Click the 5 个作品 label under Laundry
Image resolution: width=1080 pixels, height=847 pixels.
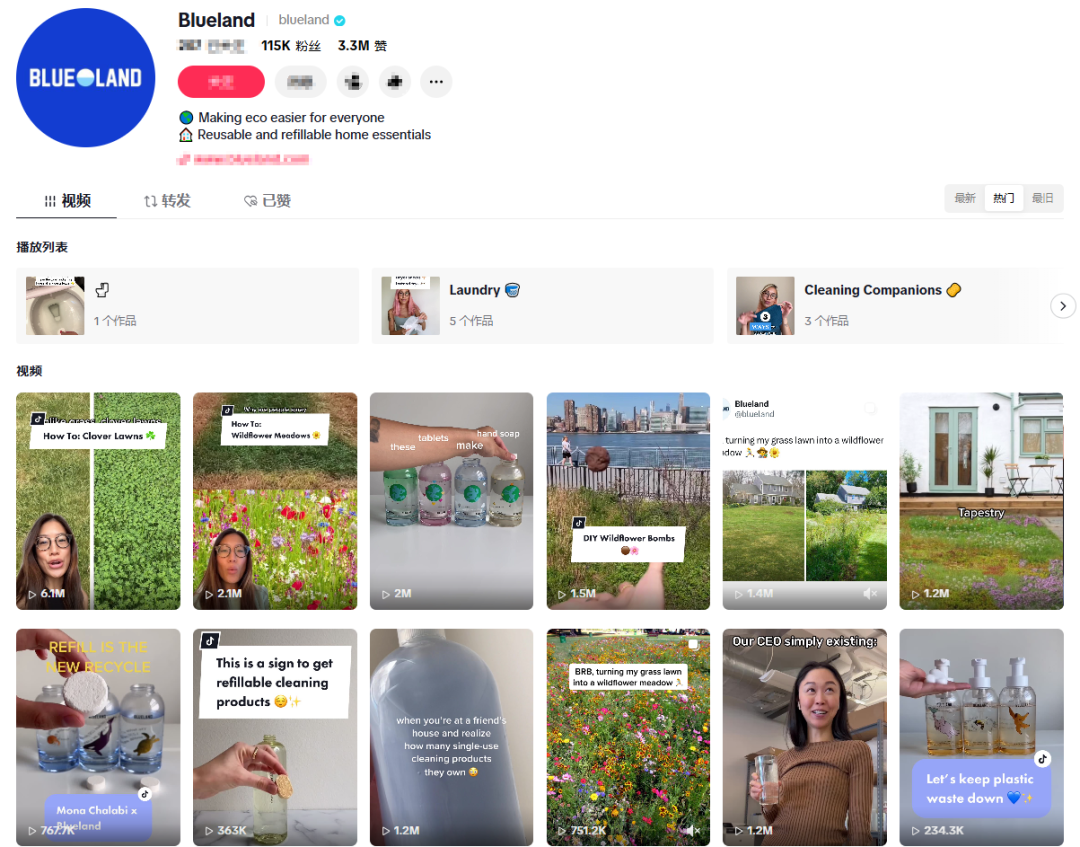pyautogui.click(x=471, y=321)
